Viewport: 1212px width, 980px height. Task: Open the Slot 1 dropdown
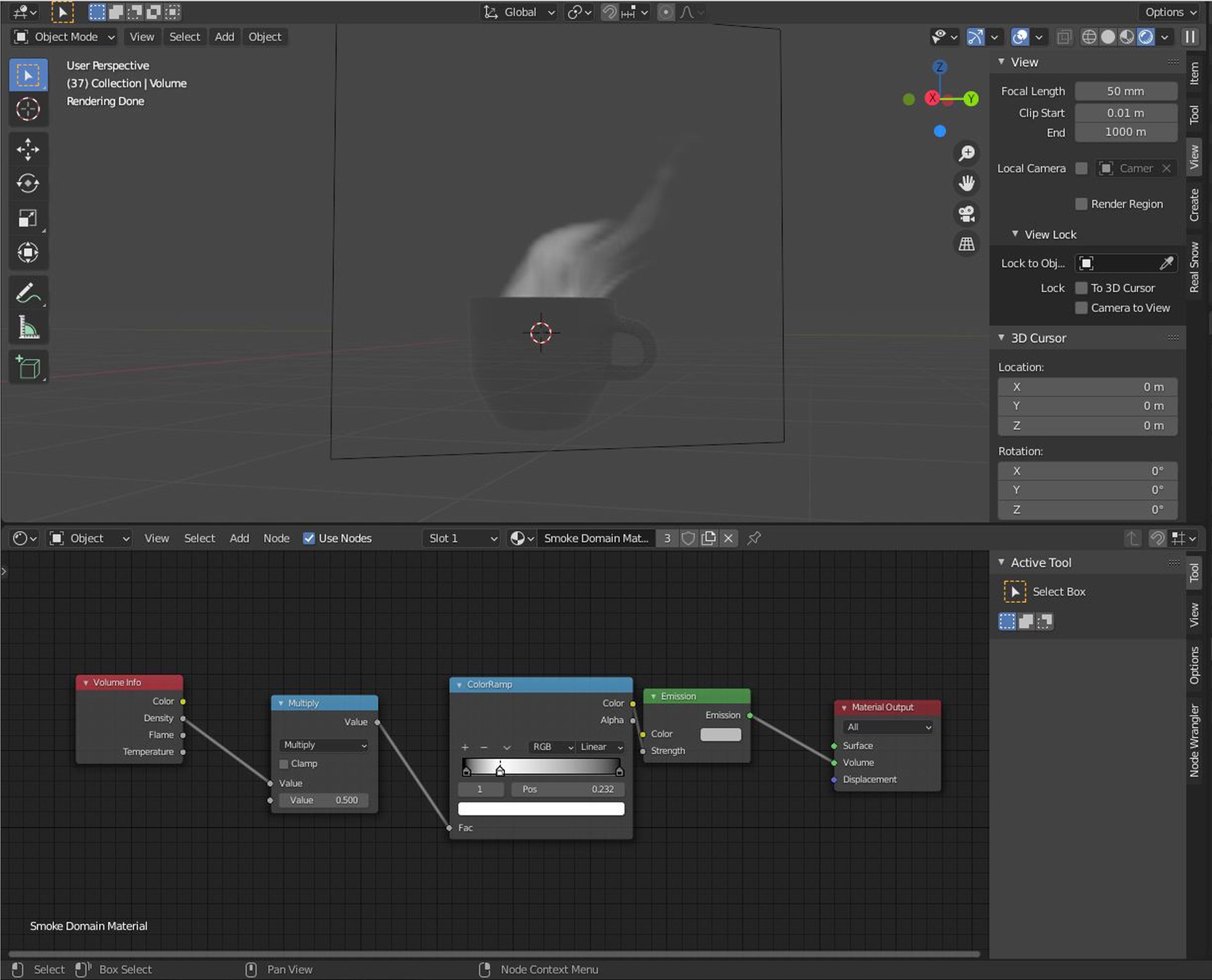(x=461, y=538)
